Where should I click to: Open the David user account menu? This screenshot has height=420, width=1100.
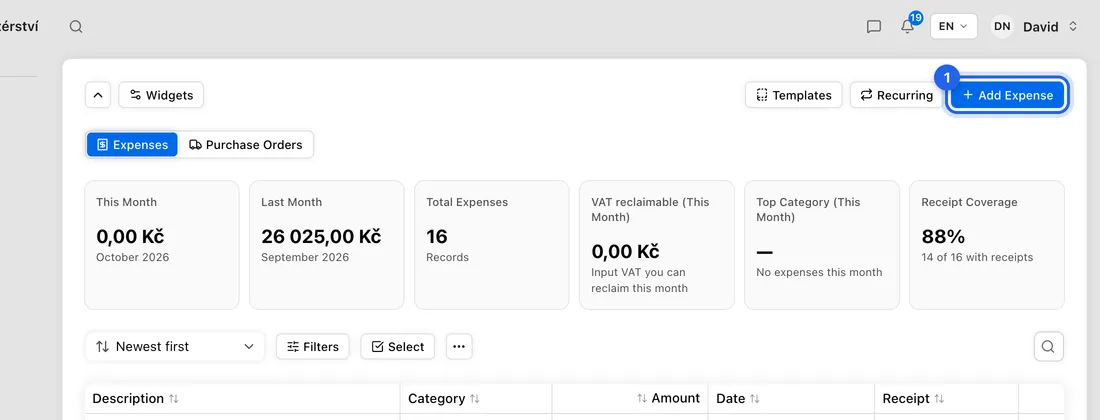point(1034,27)
